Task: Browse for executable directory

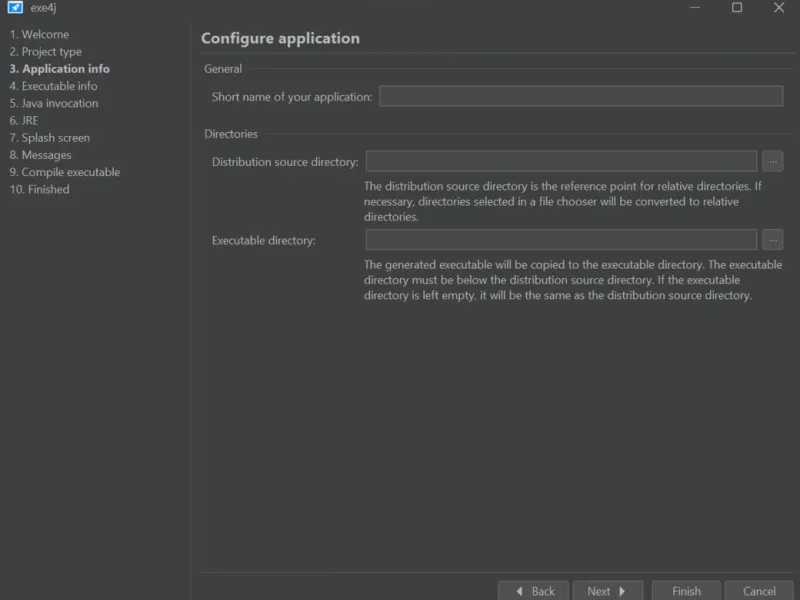Action: 772,240
